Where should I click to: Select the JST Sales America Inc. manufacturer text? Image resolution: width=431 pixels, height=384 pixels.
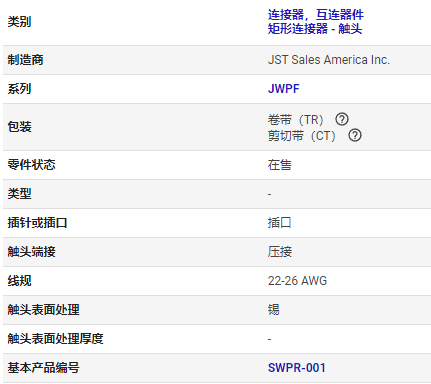coord(328,60)
